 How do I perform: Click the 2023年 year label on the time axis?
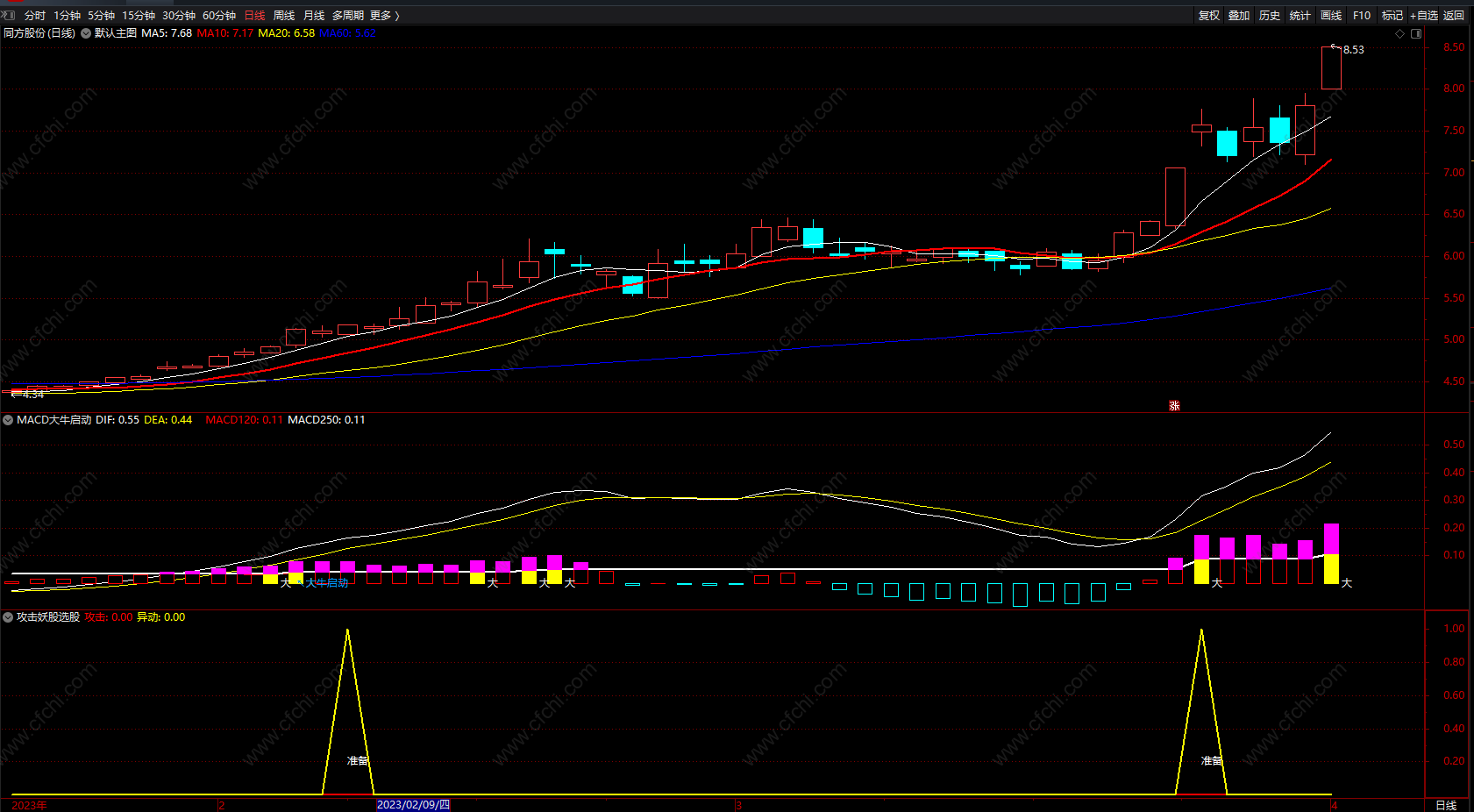click(30, 805)
